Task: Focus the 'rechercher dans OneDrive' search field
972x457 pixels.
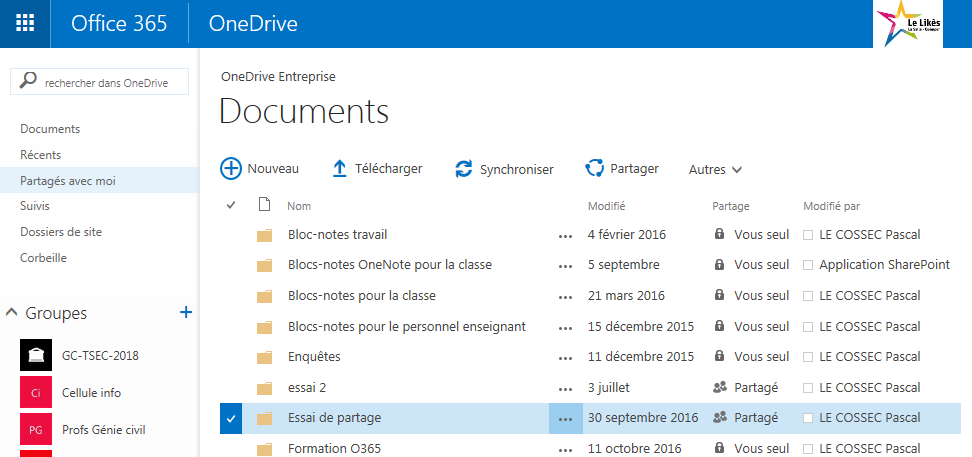Action: (x=99, y=82)
